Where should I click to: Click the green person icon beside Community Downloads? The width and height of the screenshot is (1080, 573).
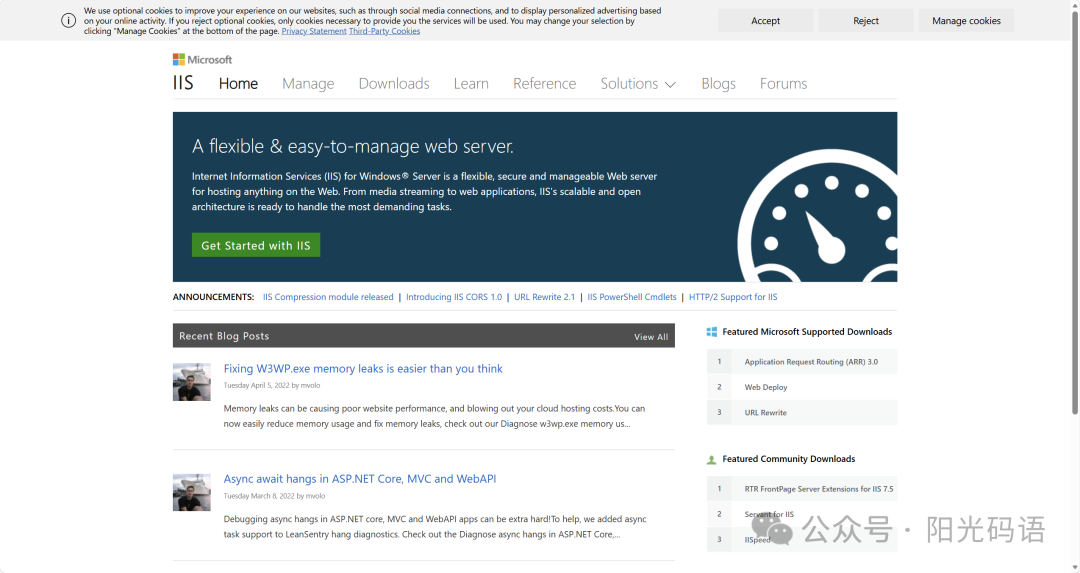point(712,459)
